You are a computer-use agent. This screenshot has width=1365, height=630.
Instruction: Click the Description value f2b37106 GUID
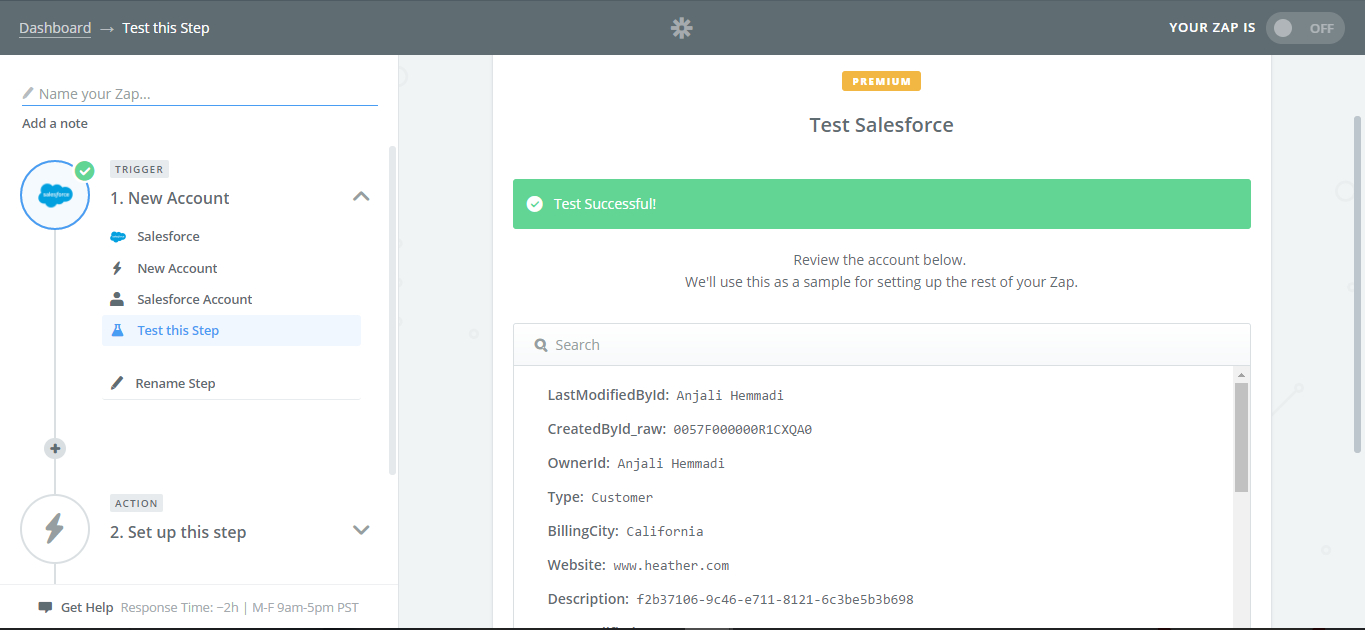pyautogui.click(x=775, y=600)
